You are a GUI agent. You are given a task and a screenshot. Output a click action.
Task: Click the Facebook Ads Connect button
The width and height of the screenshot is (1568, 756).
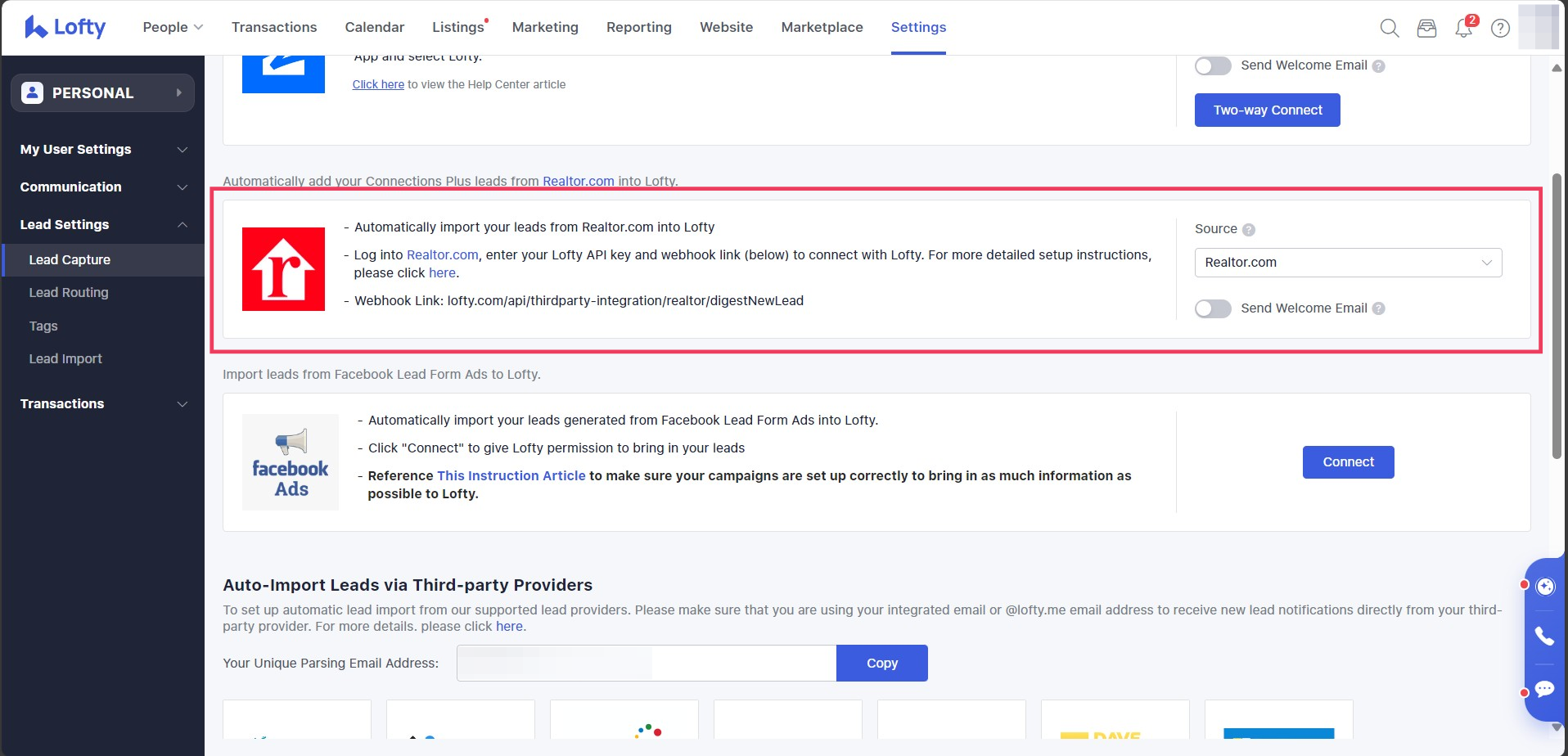click(1348, 462)
